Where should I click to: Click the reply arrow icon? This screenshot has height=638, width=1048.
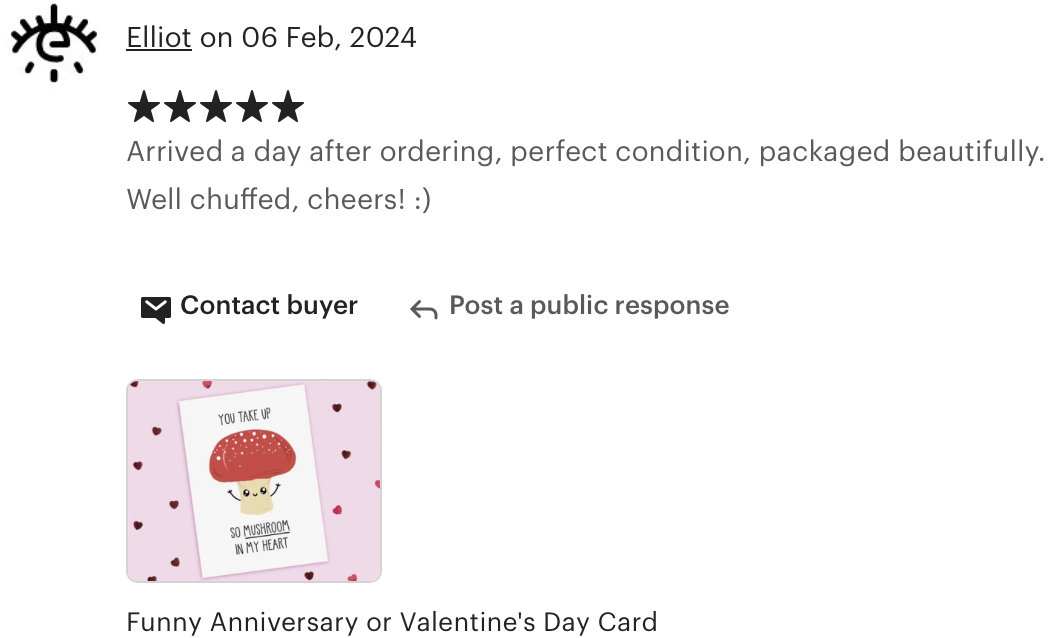424,309
